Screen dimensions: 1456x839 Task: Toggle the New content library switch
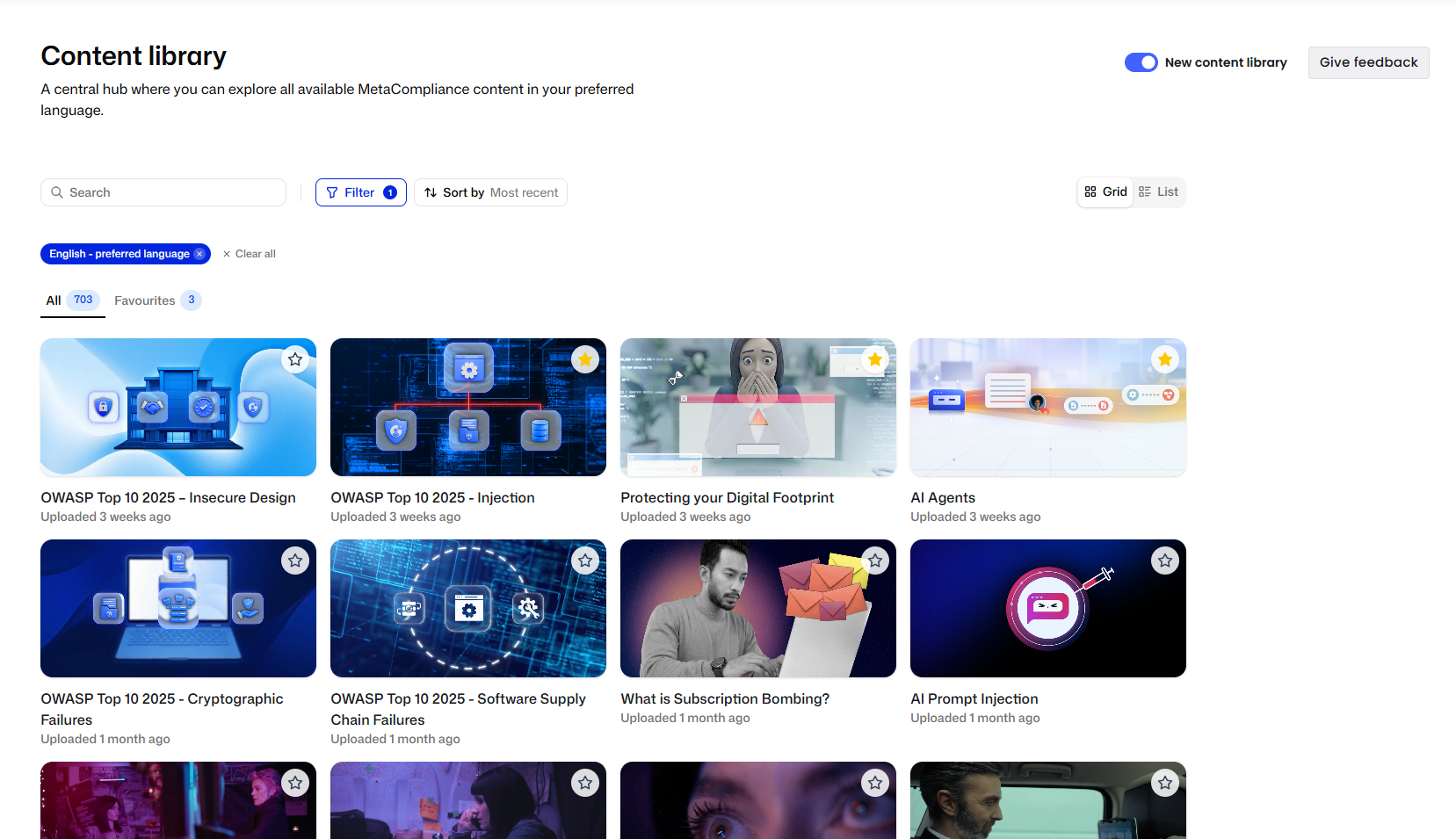click(x=1141, y=62)
